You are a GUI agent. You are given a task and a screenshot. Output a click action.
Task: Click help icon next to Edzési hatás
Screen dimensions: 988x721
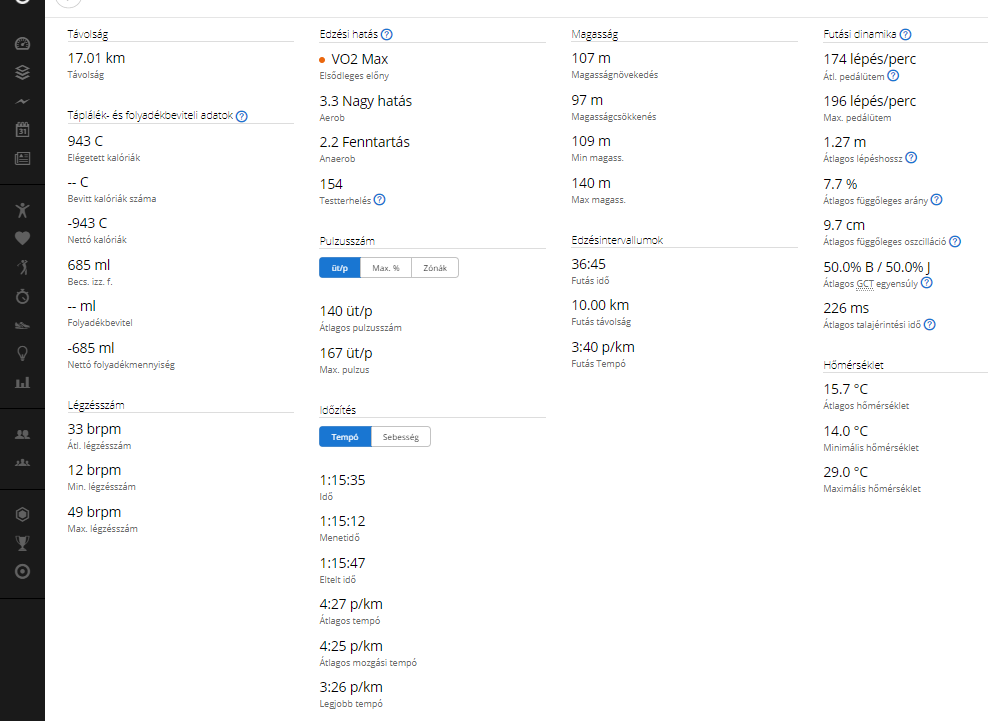pos(387,35)
